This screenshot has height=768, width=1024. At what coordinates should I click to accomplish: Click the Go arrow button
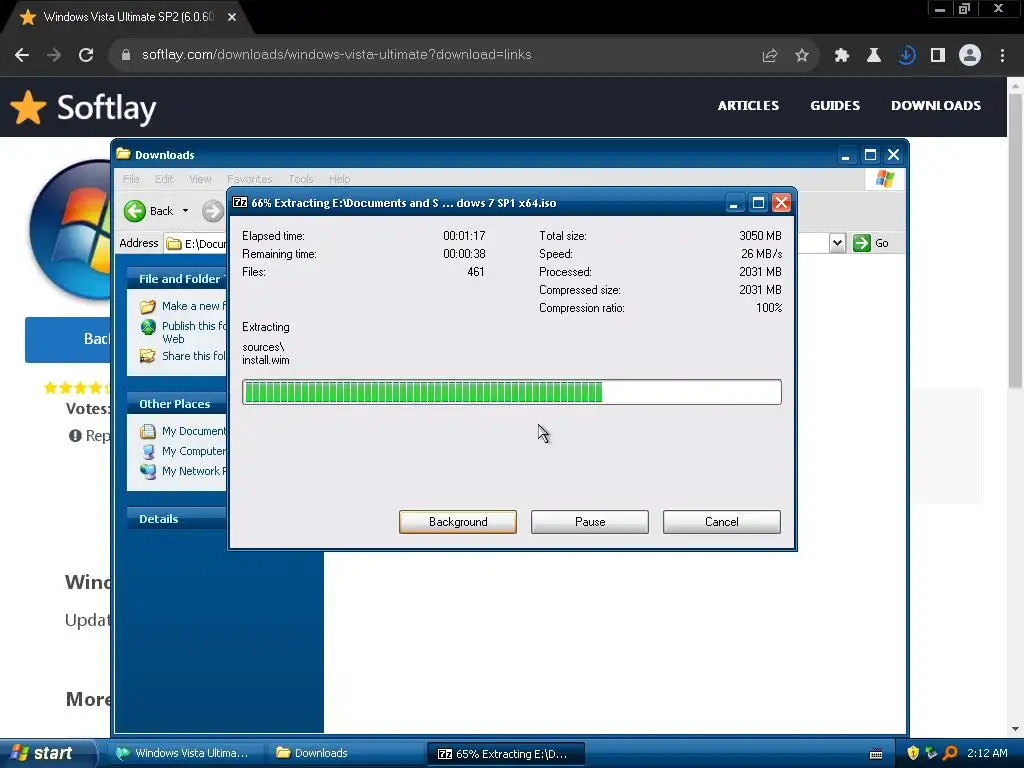click(862, 243)
